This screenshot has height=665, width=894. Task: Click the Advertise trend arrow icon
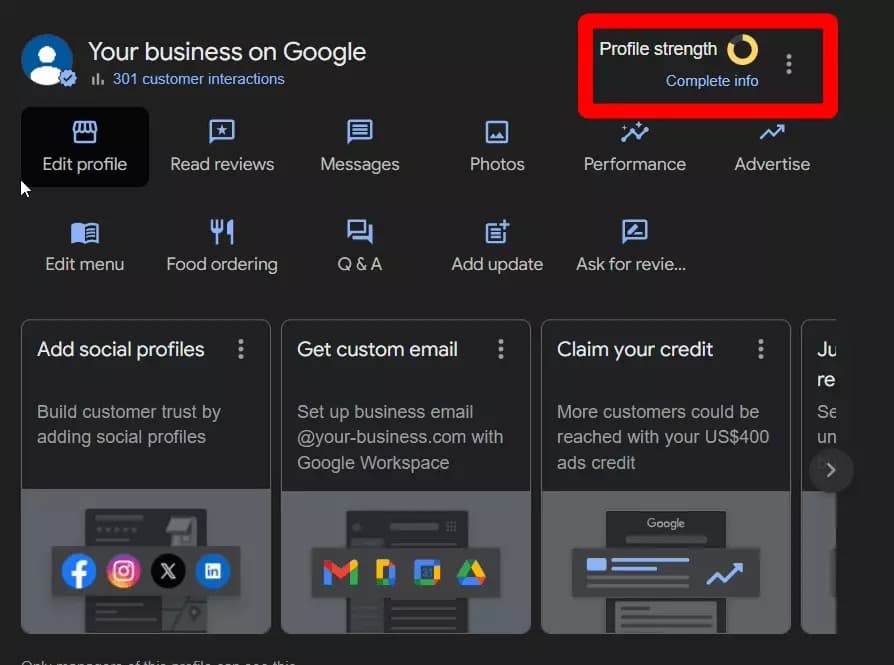[x=771, y=132]
